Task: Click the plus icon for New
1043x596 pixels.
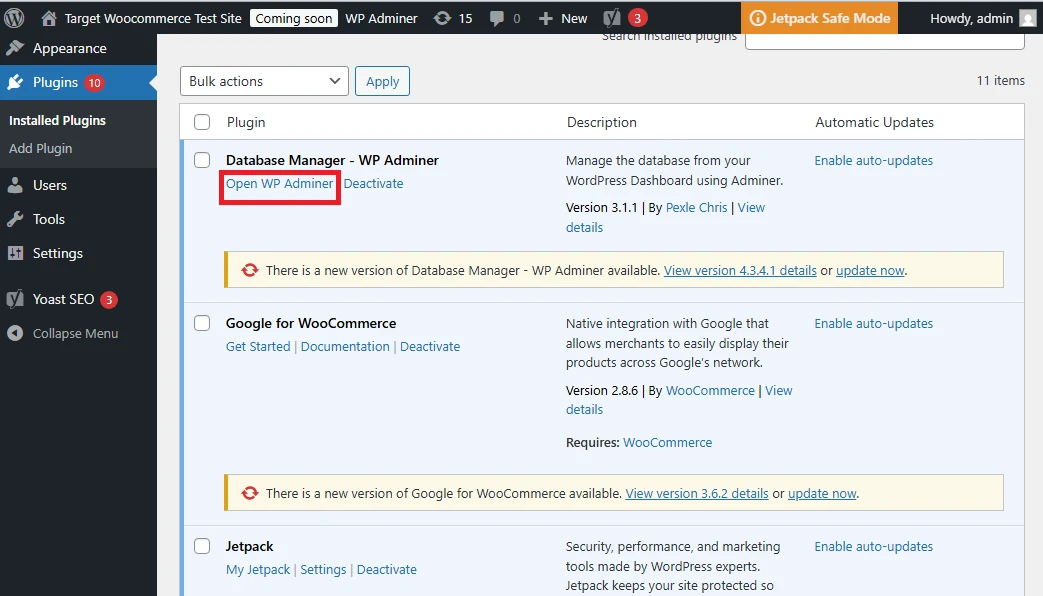Action: pyautogui.click(x=545, y=19)
